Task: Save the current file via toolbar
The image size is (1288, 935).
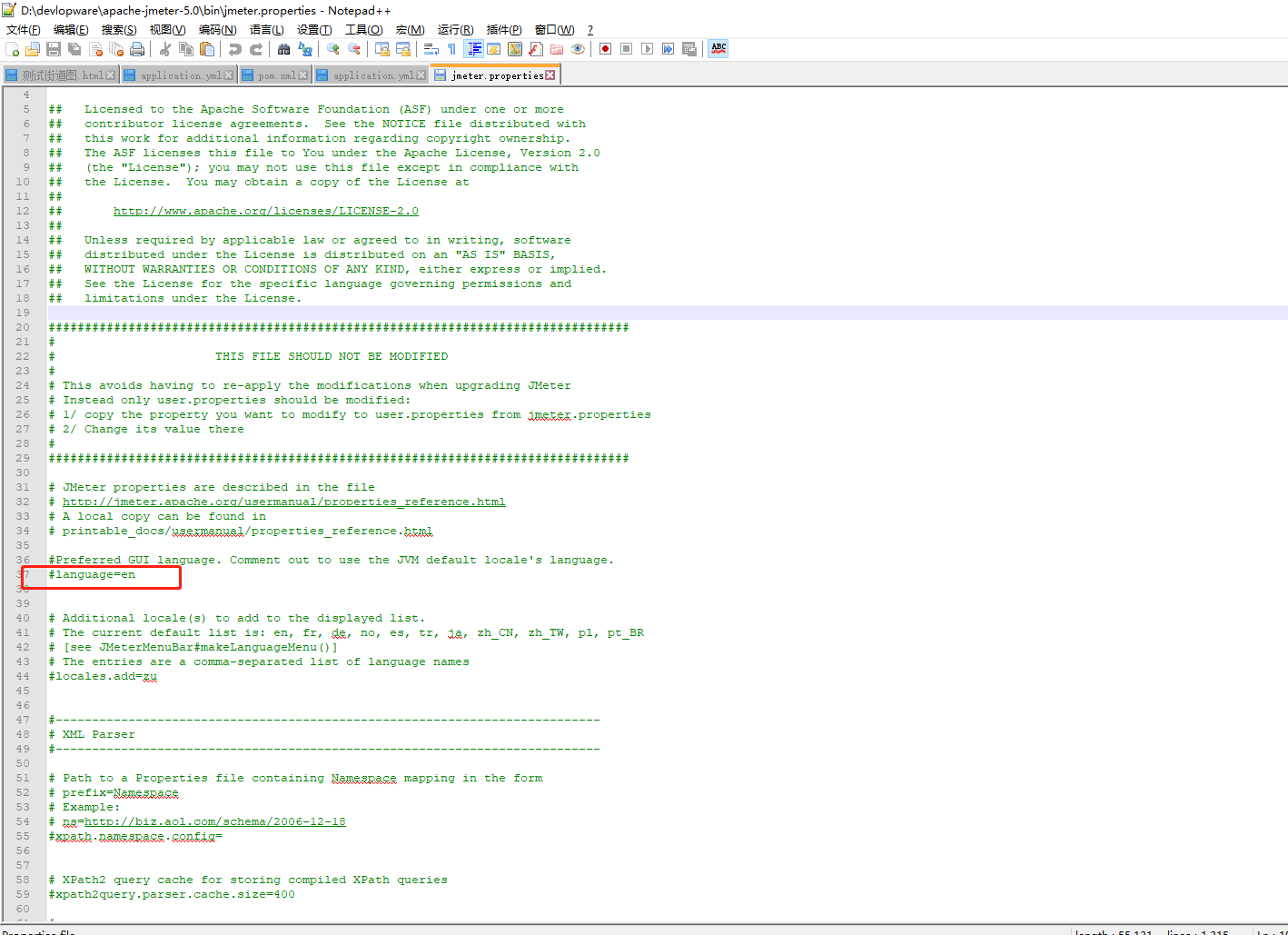Action: click(54, 49)
